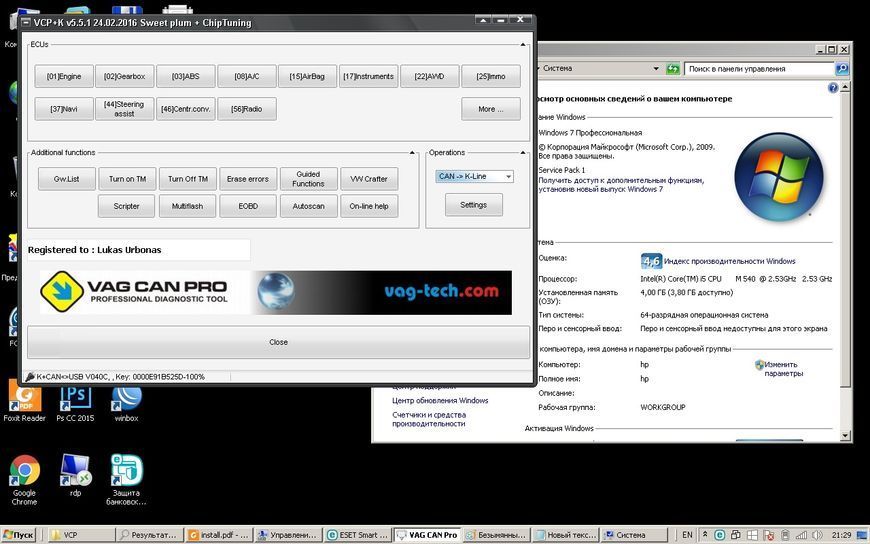The image size is (870, 544).
Task: Select the [46]Centr.conv. ECU
Action: pyautogui.click(x=185, y=109)
